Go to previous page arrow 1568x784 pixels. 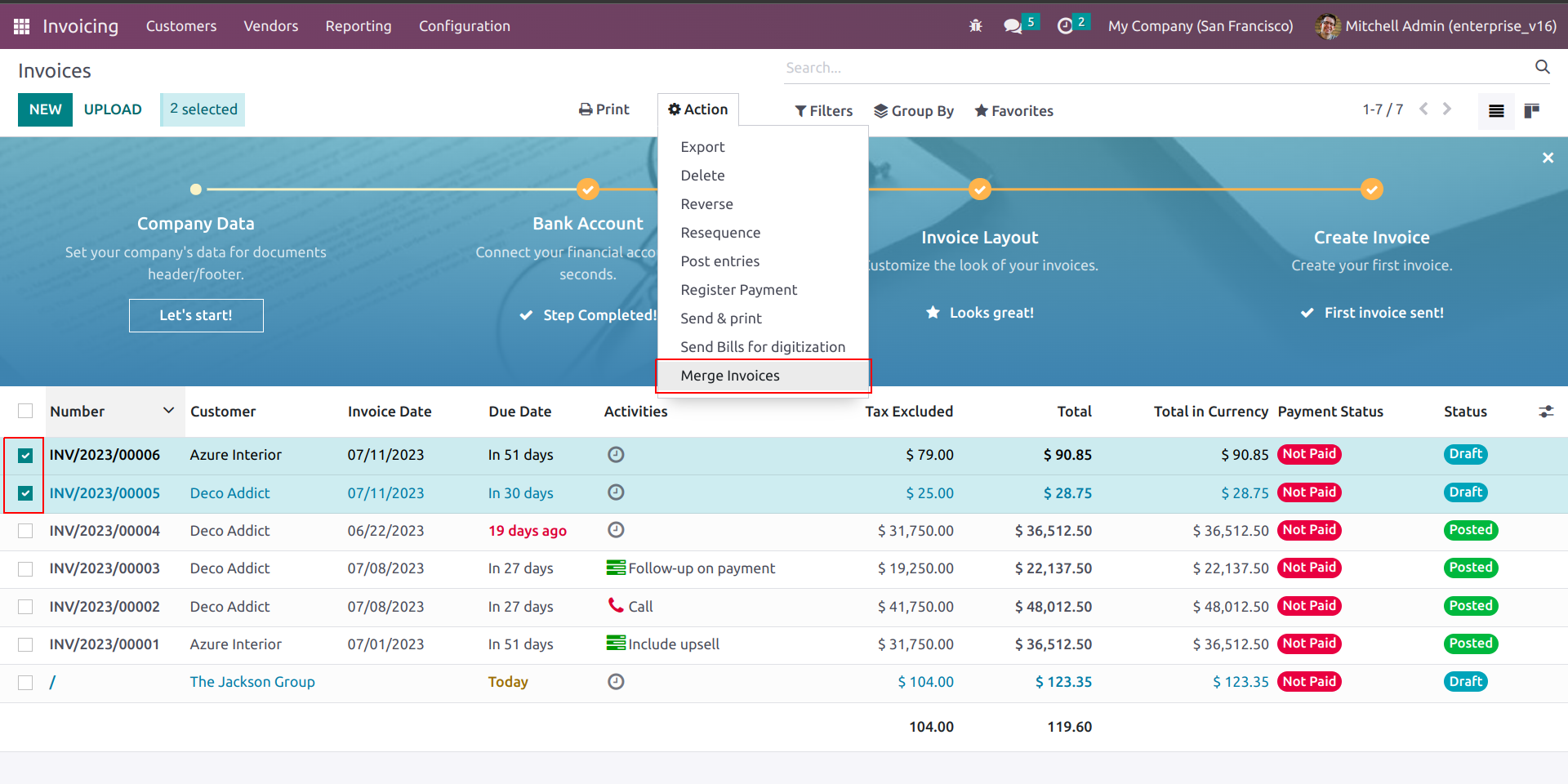point(1423,109)
